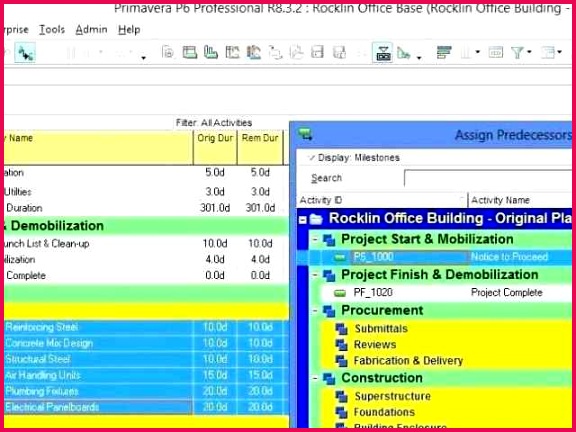Open the Help menu
Viewport: 576px width, 432px height.
click(129, 29)
